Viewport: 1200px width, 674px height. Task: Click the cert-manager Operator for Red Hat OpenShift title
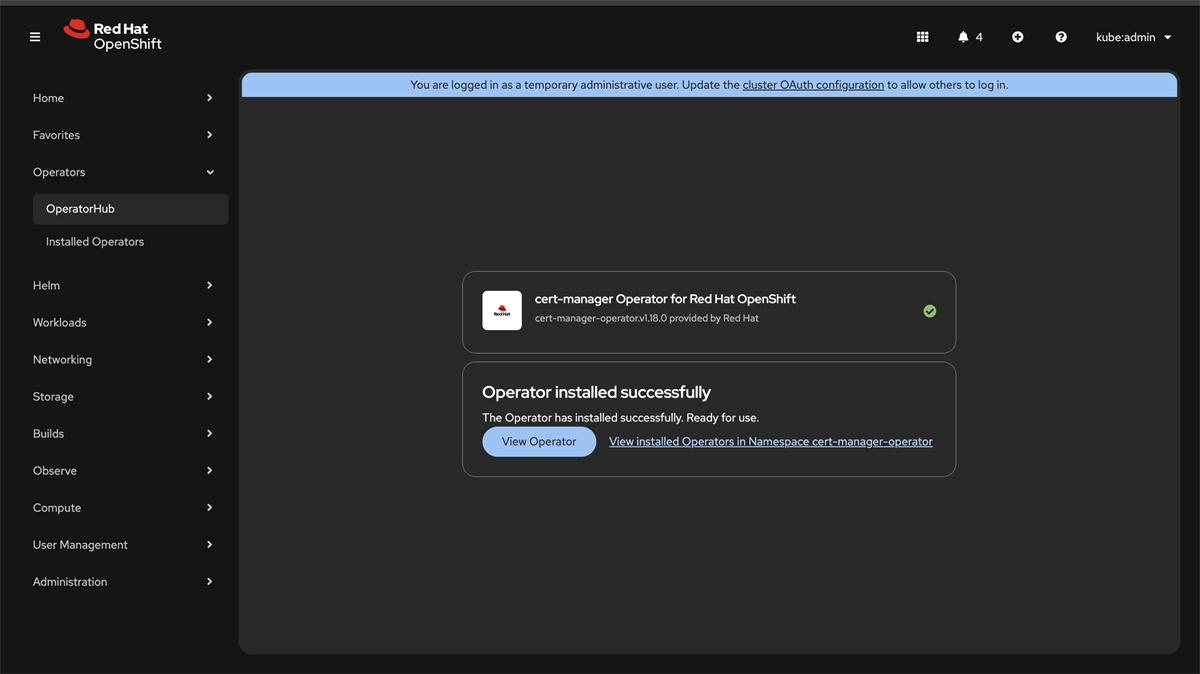pyautogui.click(x=665, y=299)
